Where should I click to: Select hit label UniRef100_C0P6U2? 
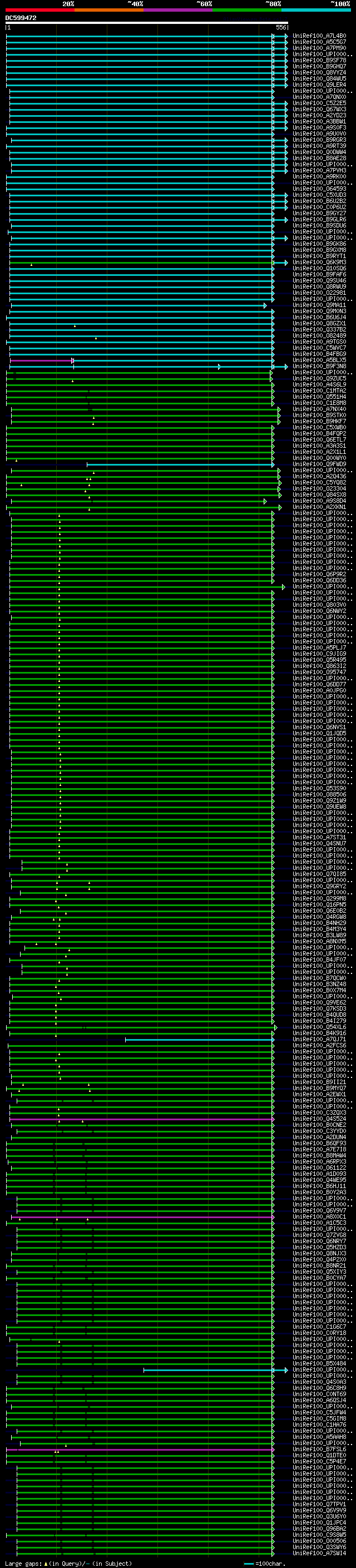pos(319,207)
